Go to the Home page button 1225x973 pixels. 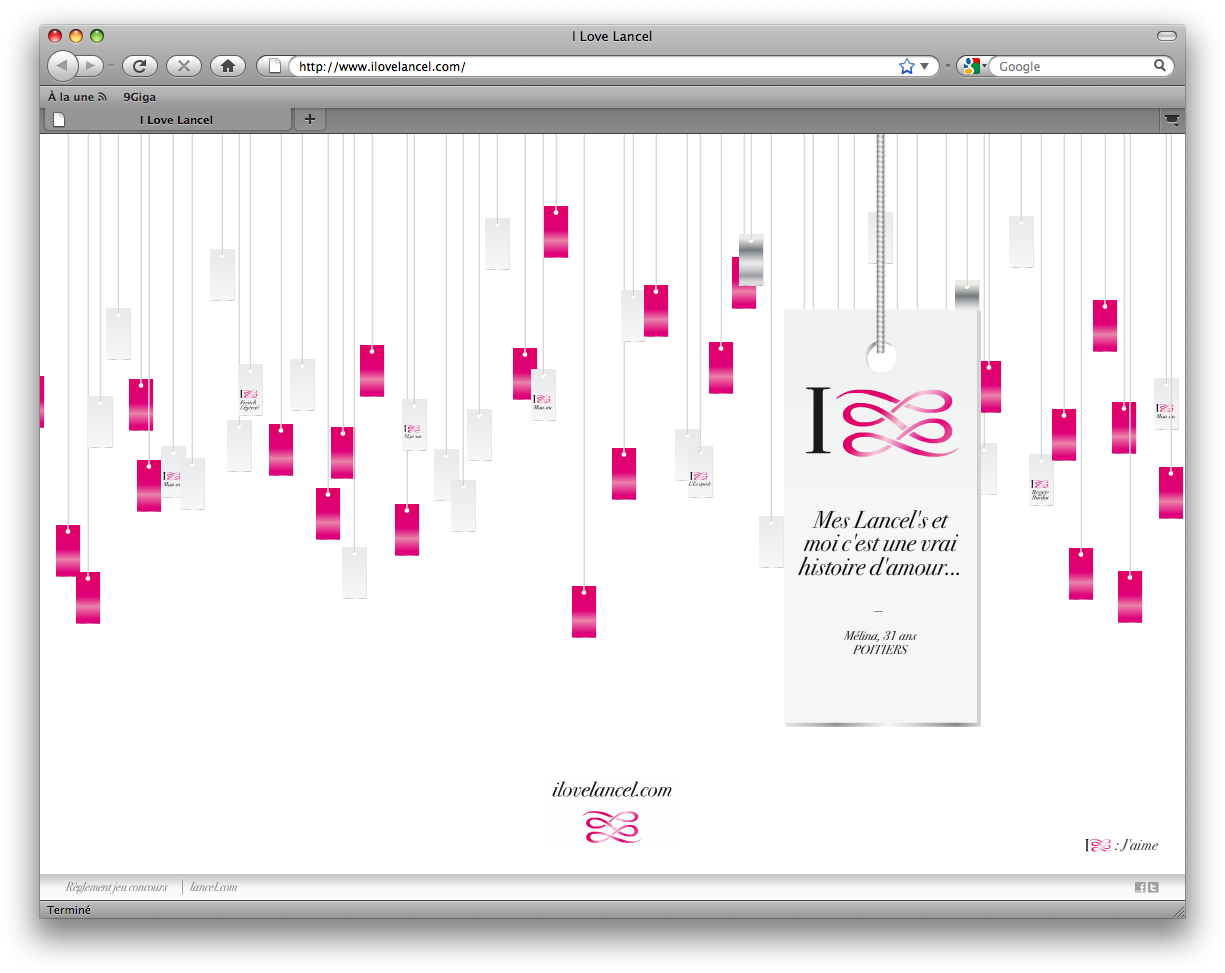[x=228, y=66]
